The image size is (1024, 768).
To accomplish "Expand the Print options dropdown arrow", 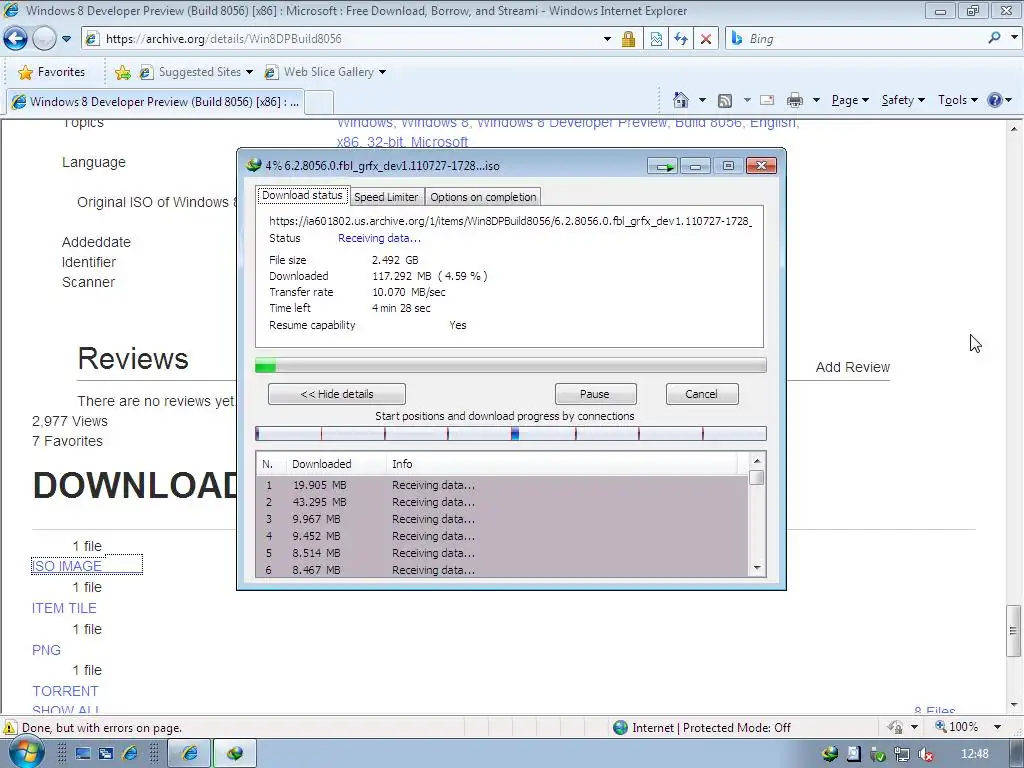I will coord(816,100).
